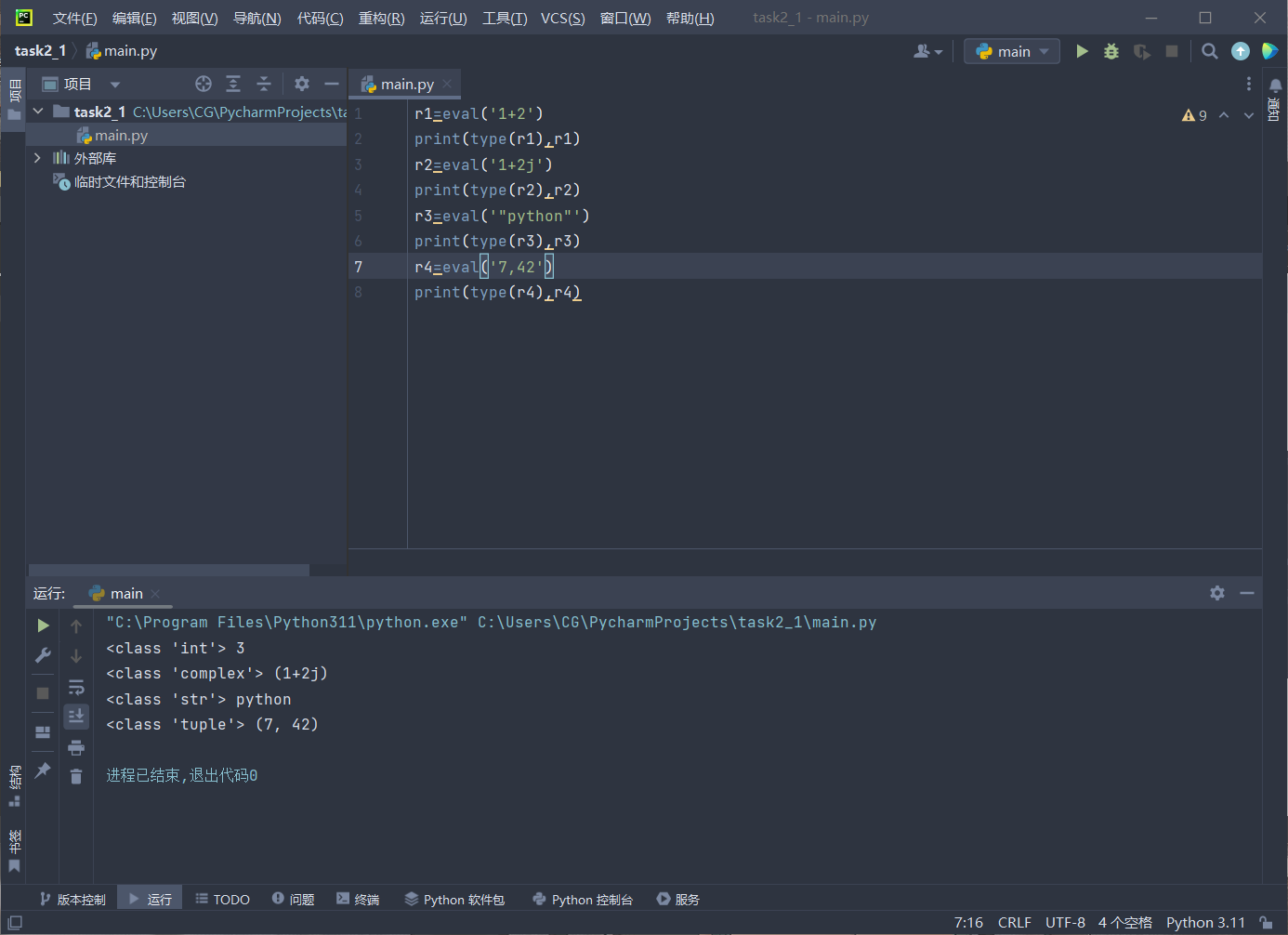Image resolution: width=1288 pixels, height=935 pixels.
Task: Clear console output trash icon
Action: 76,776
